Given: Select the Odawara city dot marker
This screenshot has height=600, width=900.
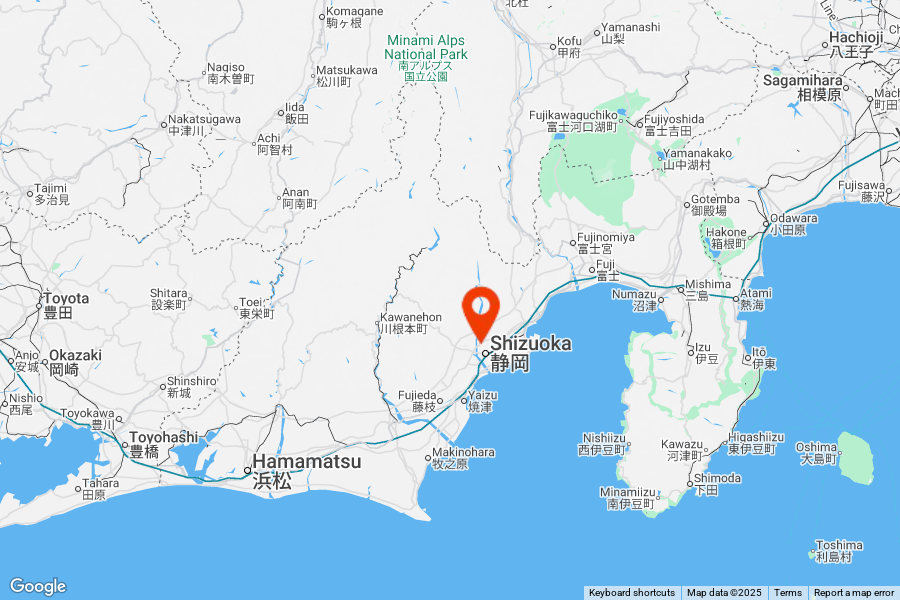Looking at the screenshot, I should [766, 224].
